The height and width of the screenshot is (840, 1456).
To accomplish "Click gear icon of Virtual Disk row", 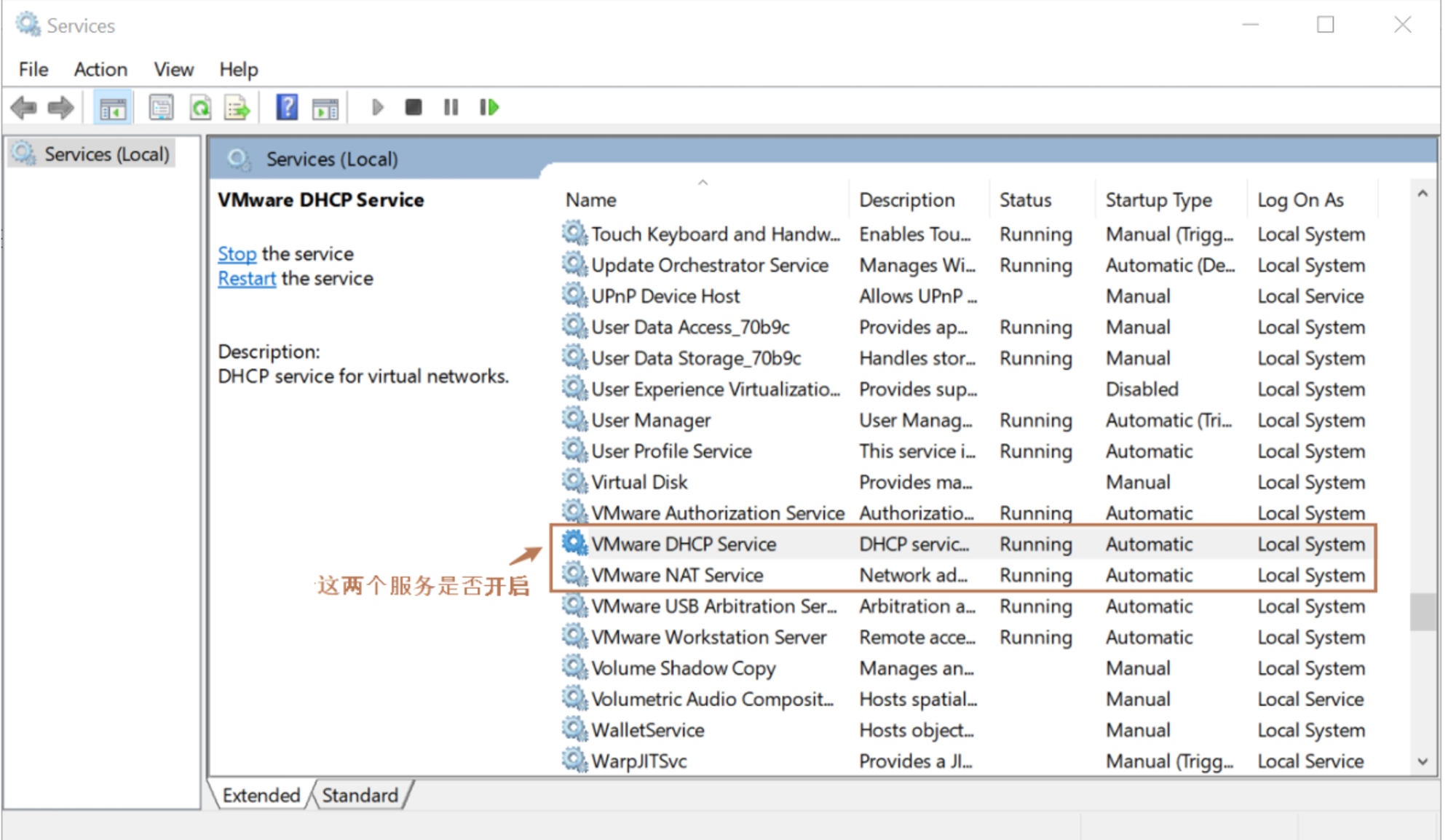I will pos(574,480).
